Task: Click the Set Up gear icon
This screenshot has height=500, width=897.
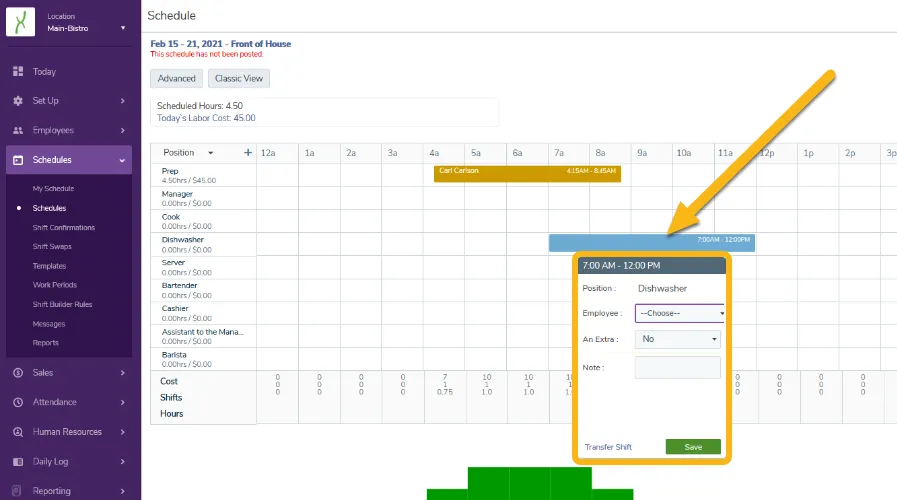Action: [x=18, y=101]
